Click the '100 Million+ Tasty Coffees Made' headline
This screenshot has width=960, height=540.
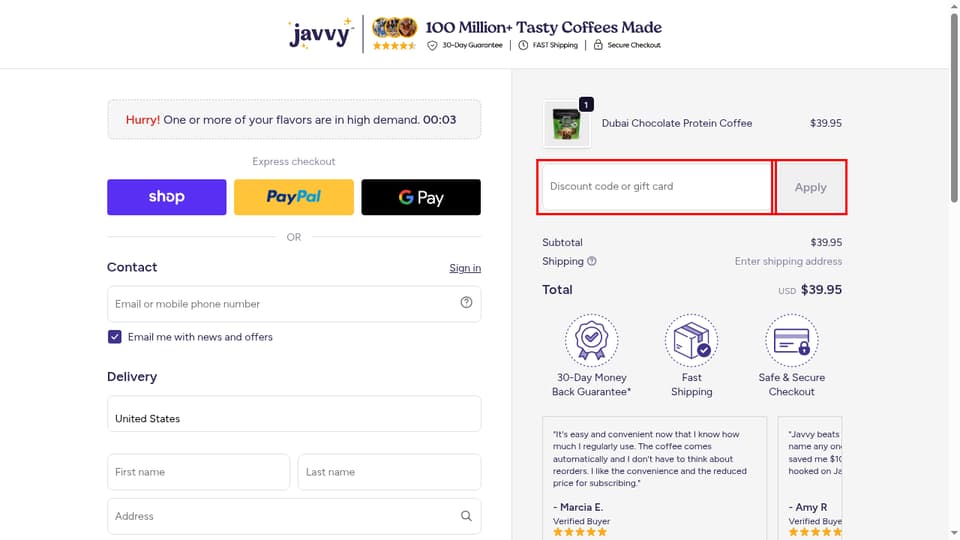[544, 28]
